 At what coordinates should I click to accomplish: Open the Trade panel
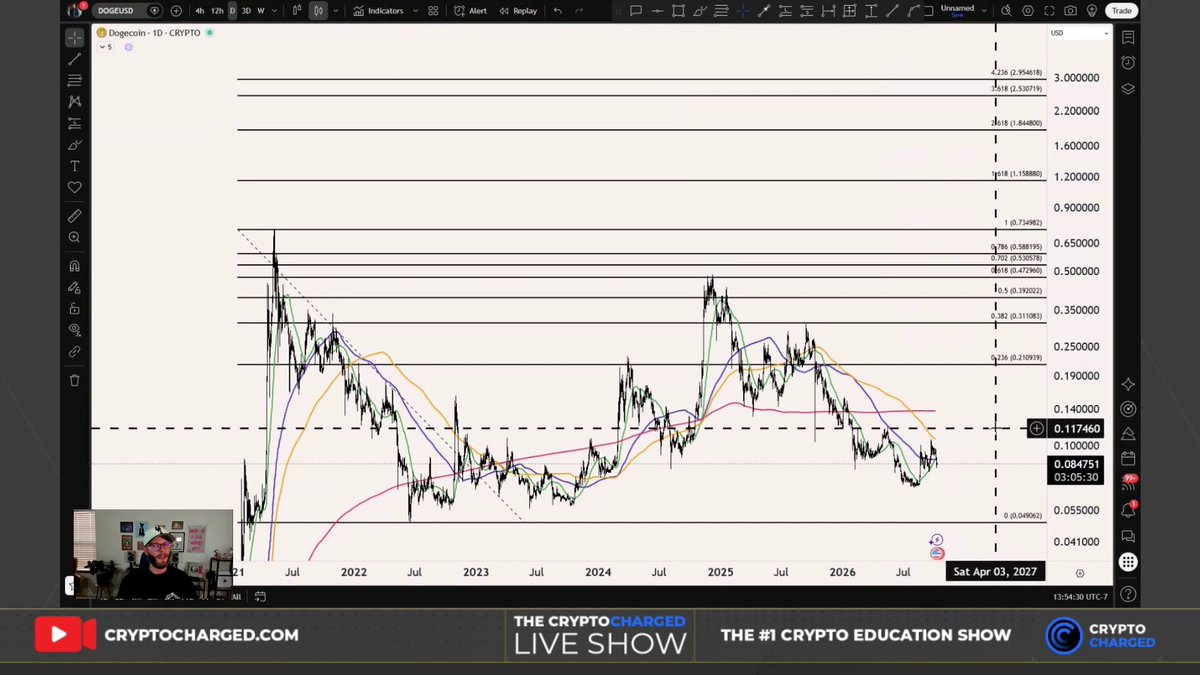tap(1121, 11)
